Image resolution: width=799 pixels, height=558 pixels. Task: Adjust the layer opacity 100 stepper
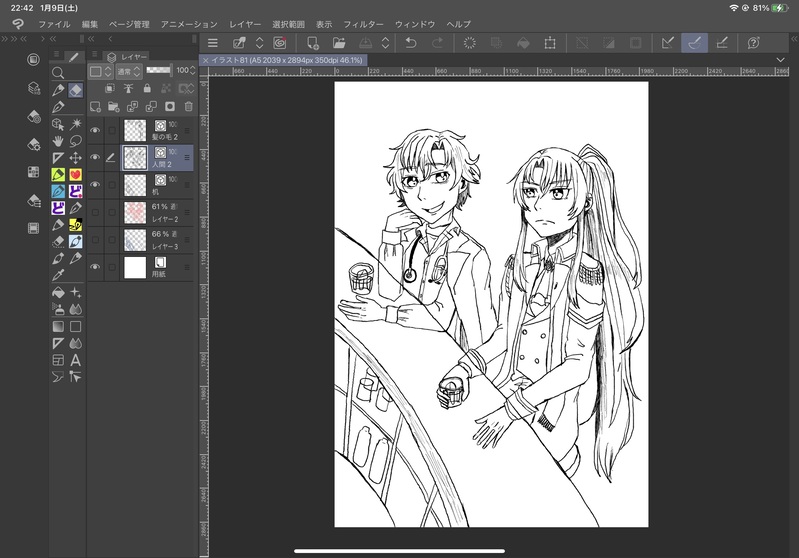192,70
